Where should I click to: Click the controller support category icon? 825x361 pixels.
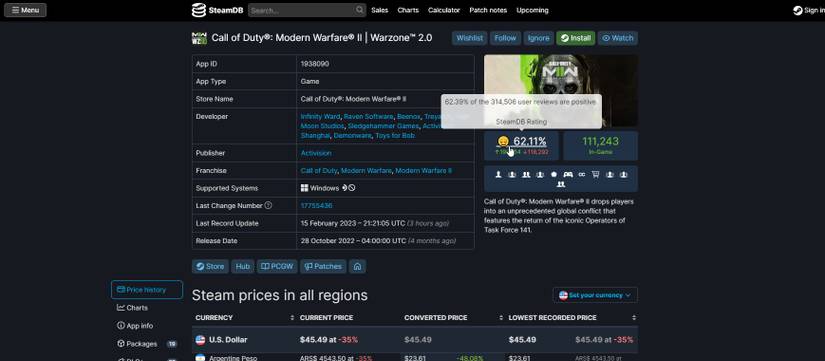pos(568,174)
